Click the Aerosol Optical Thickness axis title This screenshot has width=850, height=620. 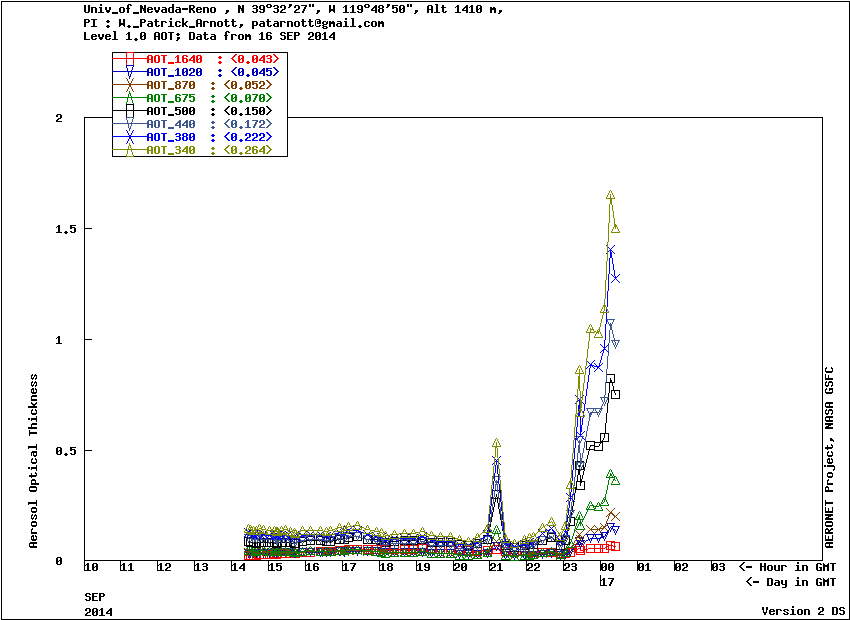click(x=34, y=461)
